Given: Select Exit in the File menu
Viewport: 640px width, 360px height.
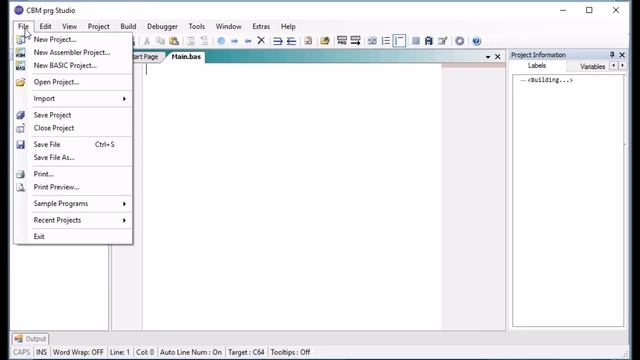Looking at the screenshot, I should click(x=39, y=237).
